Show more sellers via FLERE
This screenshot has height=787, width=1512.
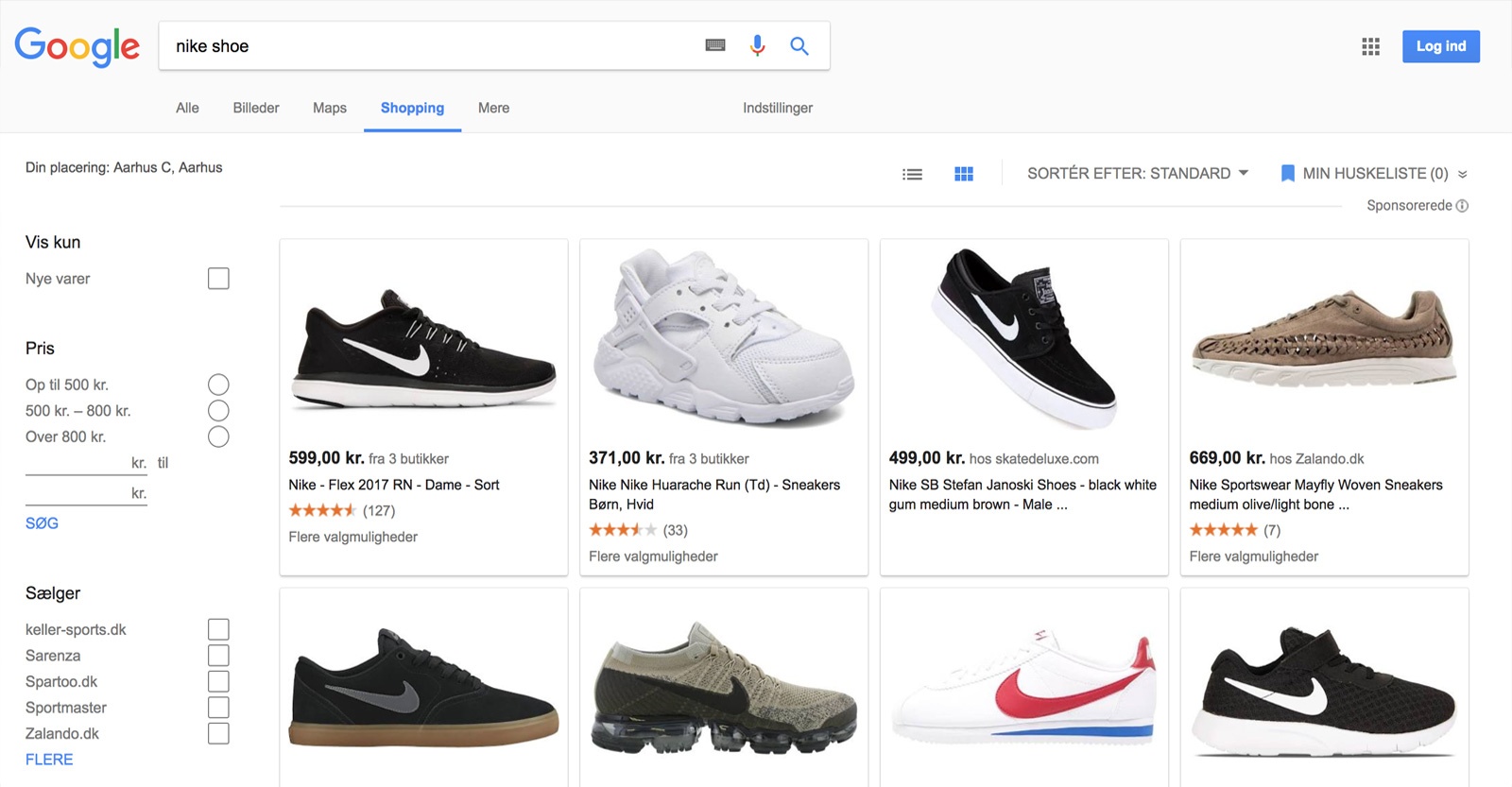coord(49,760)
